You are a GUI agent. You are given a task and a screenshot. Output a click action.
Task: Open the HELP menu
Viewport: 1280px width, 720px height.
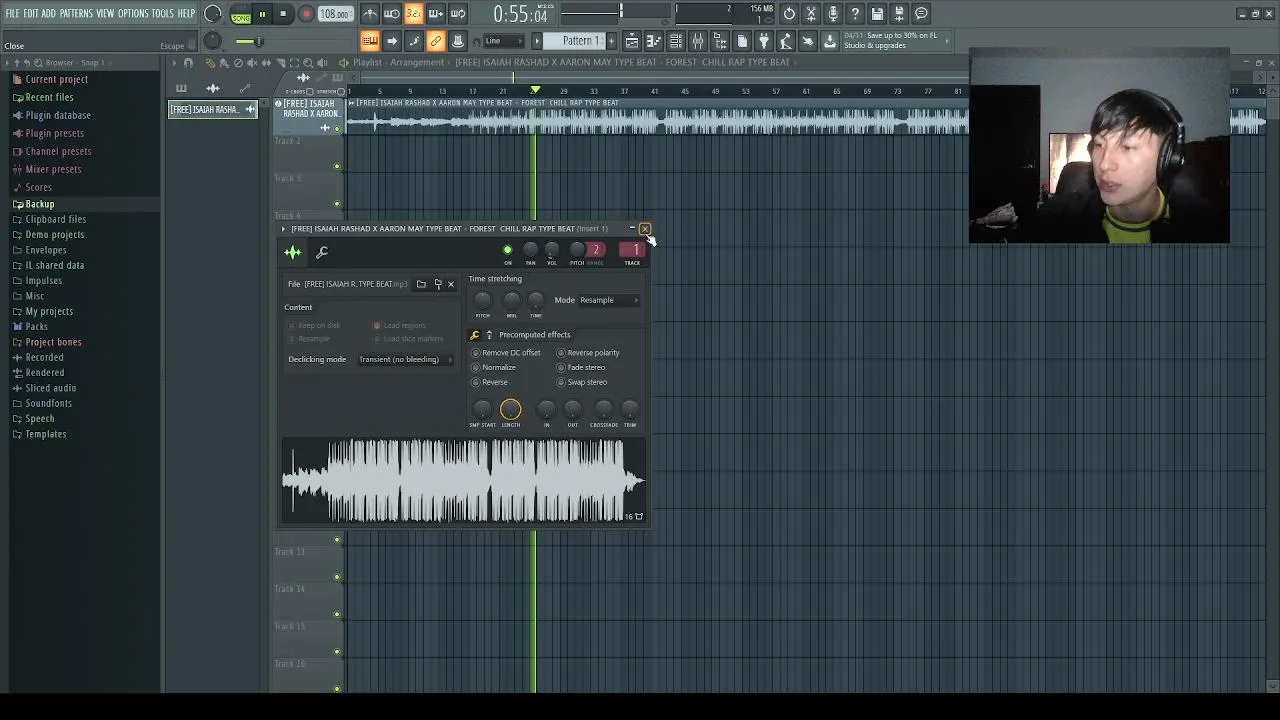(186, 14)
